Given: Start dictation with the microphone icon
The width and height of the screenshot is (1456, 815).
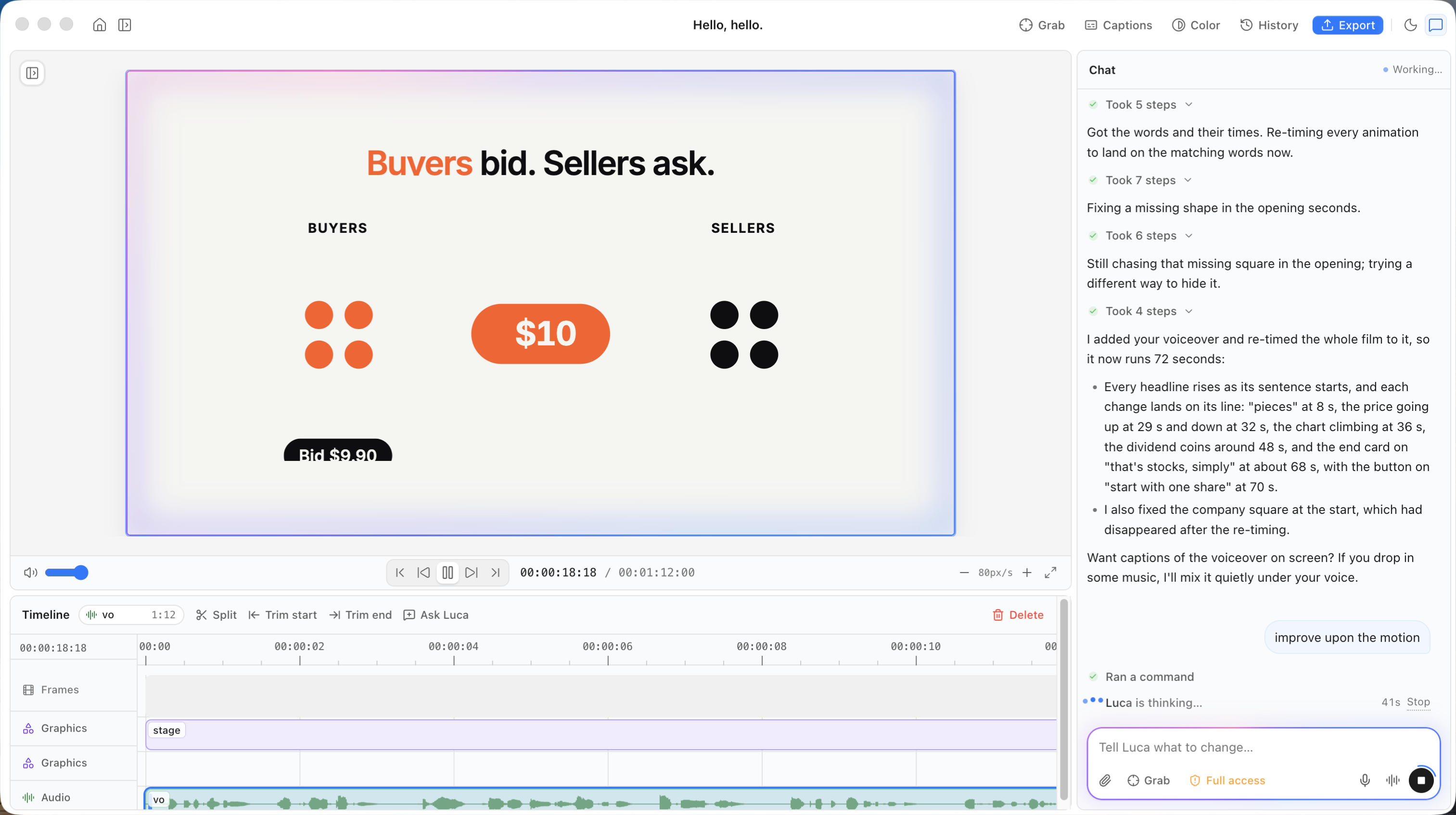Looking at the screenshot, I should click(x=1365, y=780).
